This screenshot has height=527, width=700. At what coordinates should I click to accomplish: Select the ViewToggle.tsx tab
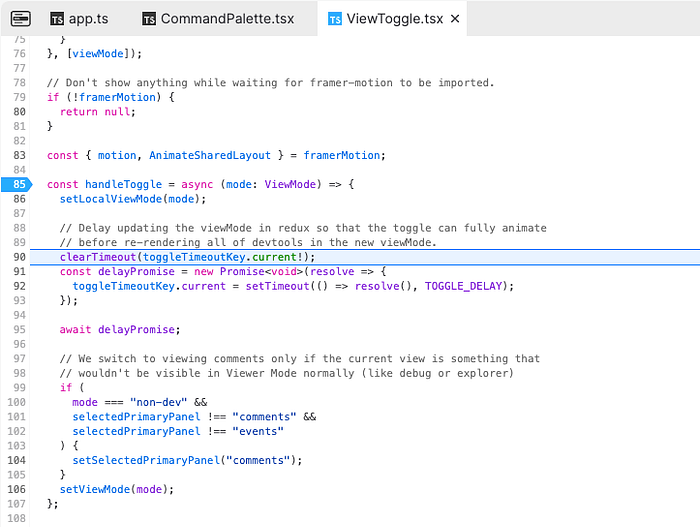click(x=396, y=19)
